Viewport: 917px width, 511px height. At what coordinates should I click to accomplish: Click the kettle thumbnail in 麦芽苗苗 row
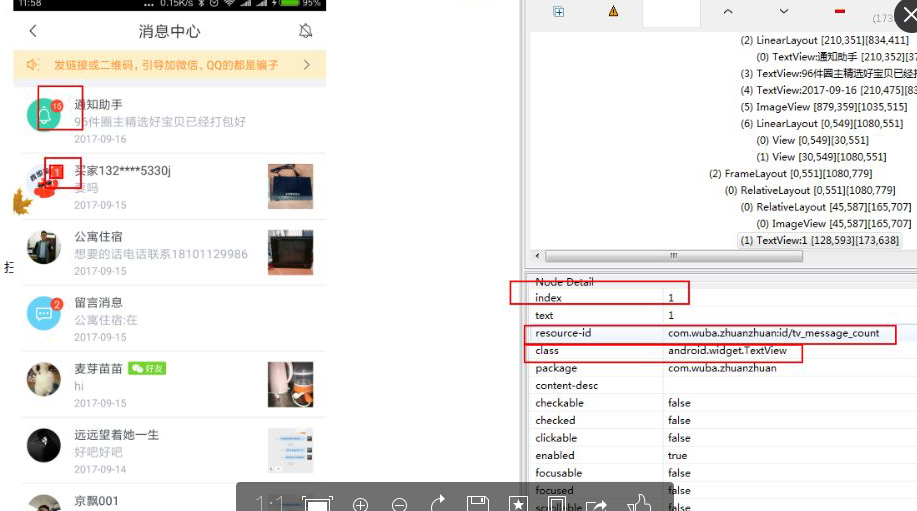click(x=290, y=385)
